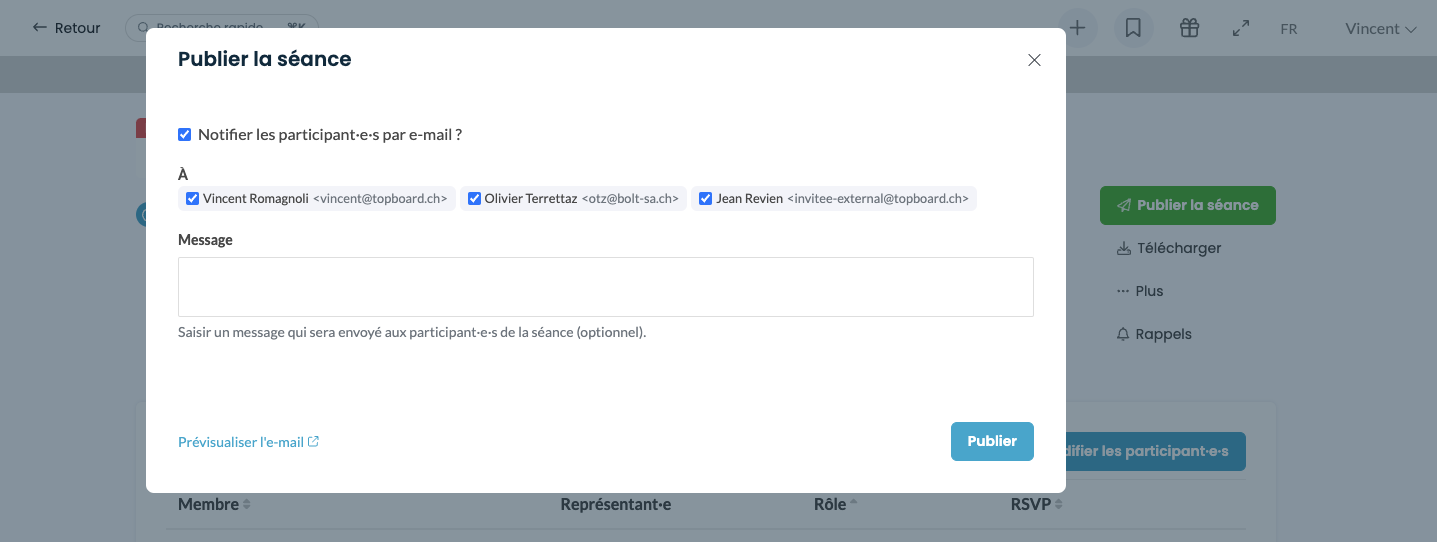Click the bookmark icon in header
The height and width of the screenshot is (542, 1437).
pyautogui.click(x=1133, y=28)
